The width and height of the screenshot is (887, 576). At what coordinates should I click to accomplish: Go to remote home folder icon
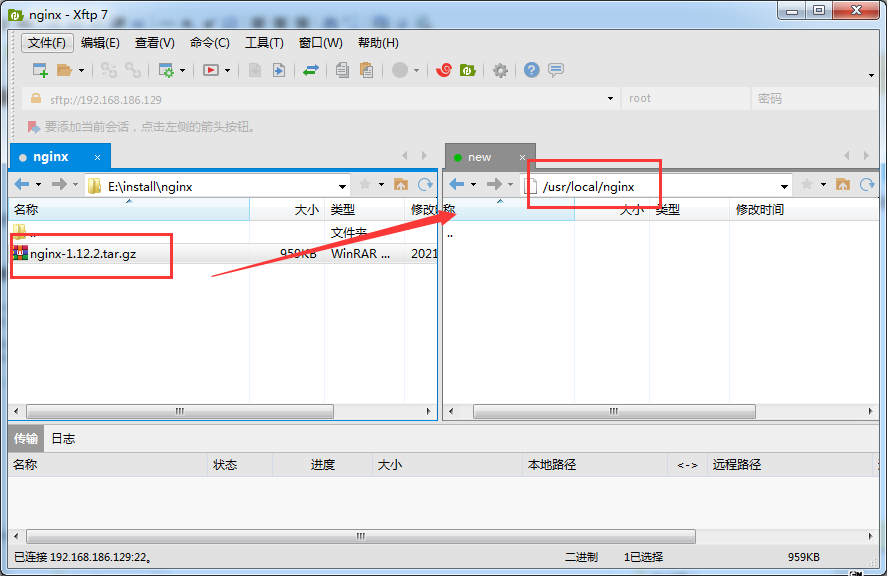[x=843, y=184]
